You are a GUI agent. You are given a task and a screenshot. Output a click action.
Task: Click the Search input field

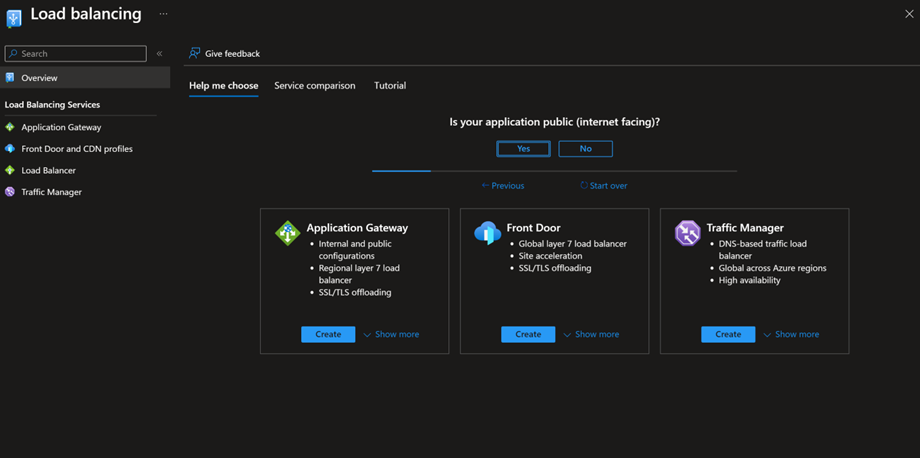click(76, 53)
